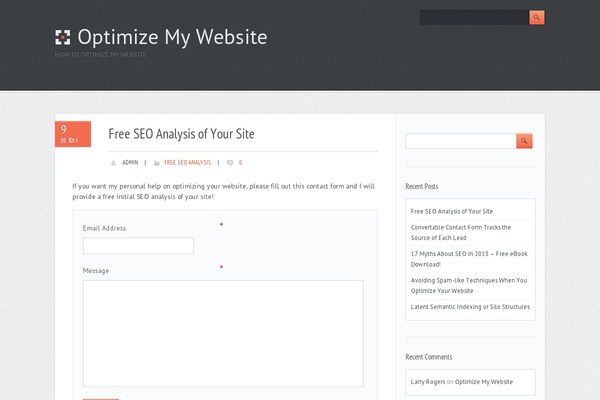
Task: Open recent post Free SEO Analysis of Your Site
Action: (452, 211)
